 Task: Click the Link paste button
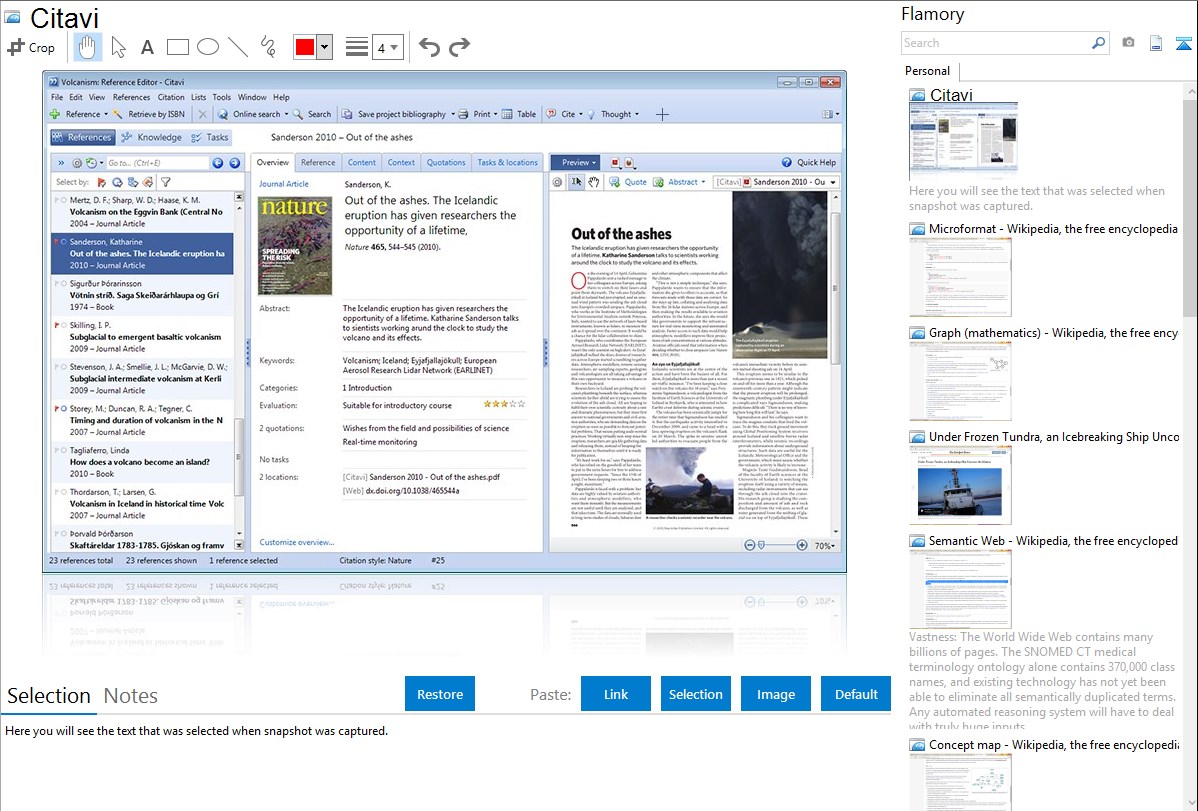[x=616, y=694]
